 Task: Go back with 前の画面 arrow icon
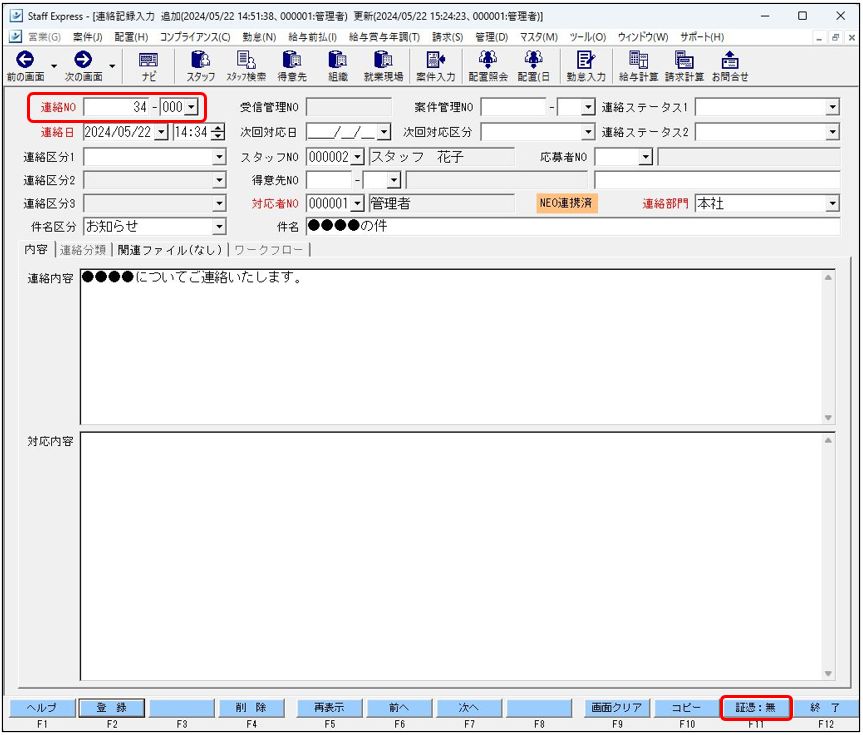pos(25,59)
